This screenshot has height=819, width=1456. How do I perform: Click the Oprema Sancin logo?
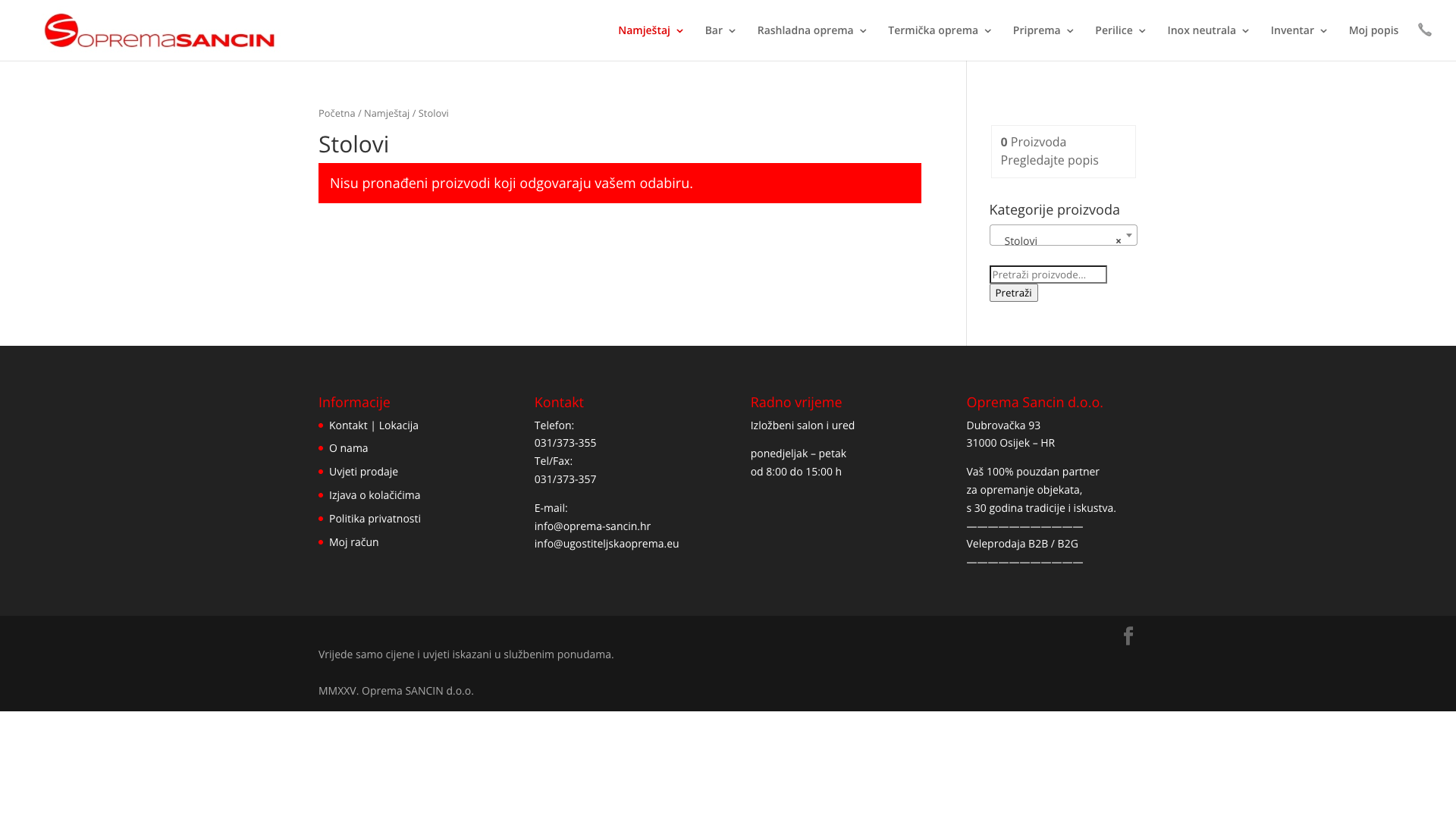tap(159, 30)
